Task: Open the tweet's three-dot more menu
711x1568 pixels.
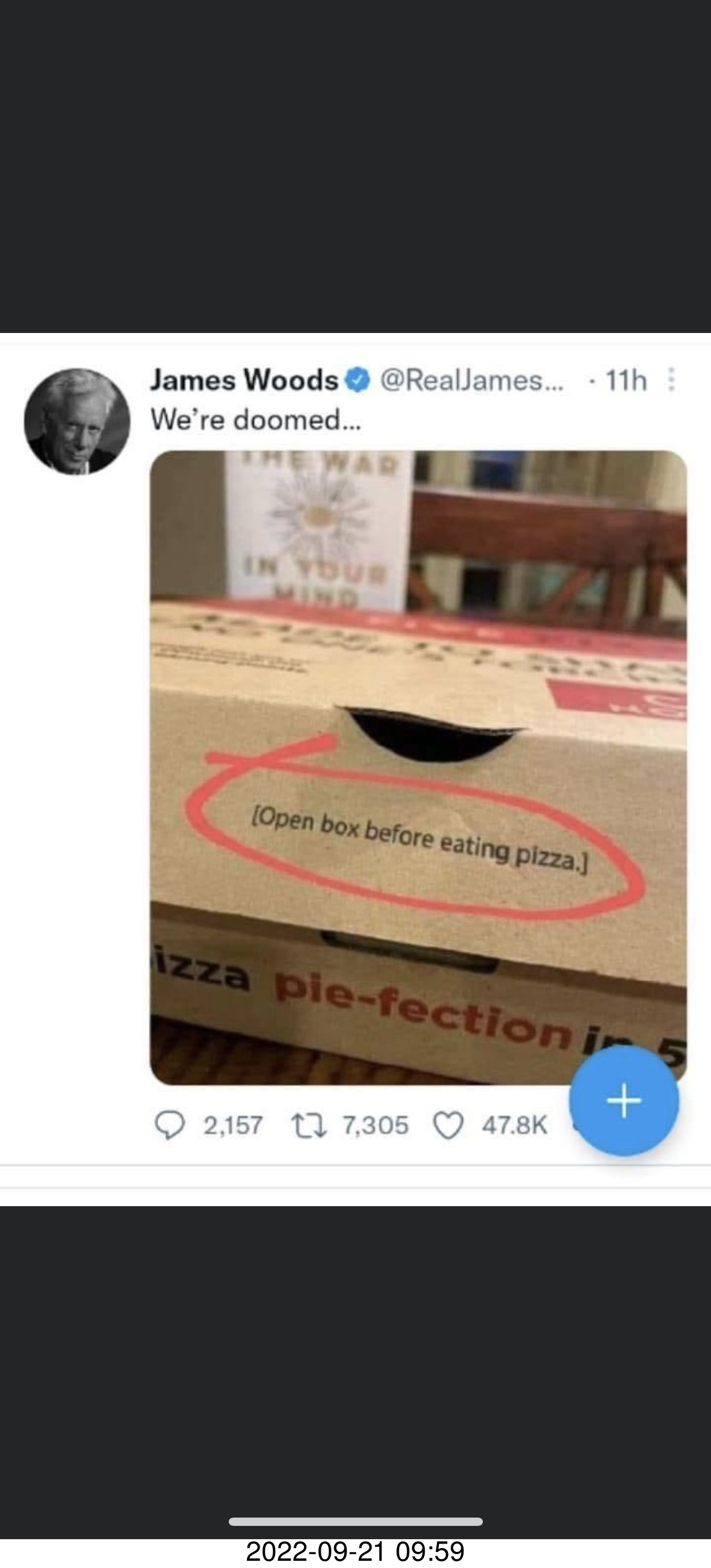Action: 672,381
